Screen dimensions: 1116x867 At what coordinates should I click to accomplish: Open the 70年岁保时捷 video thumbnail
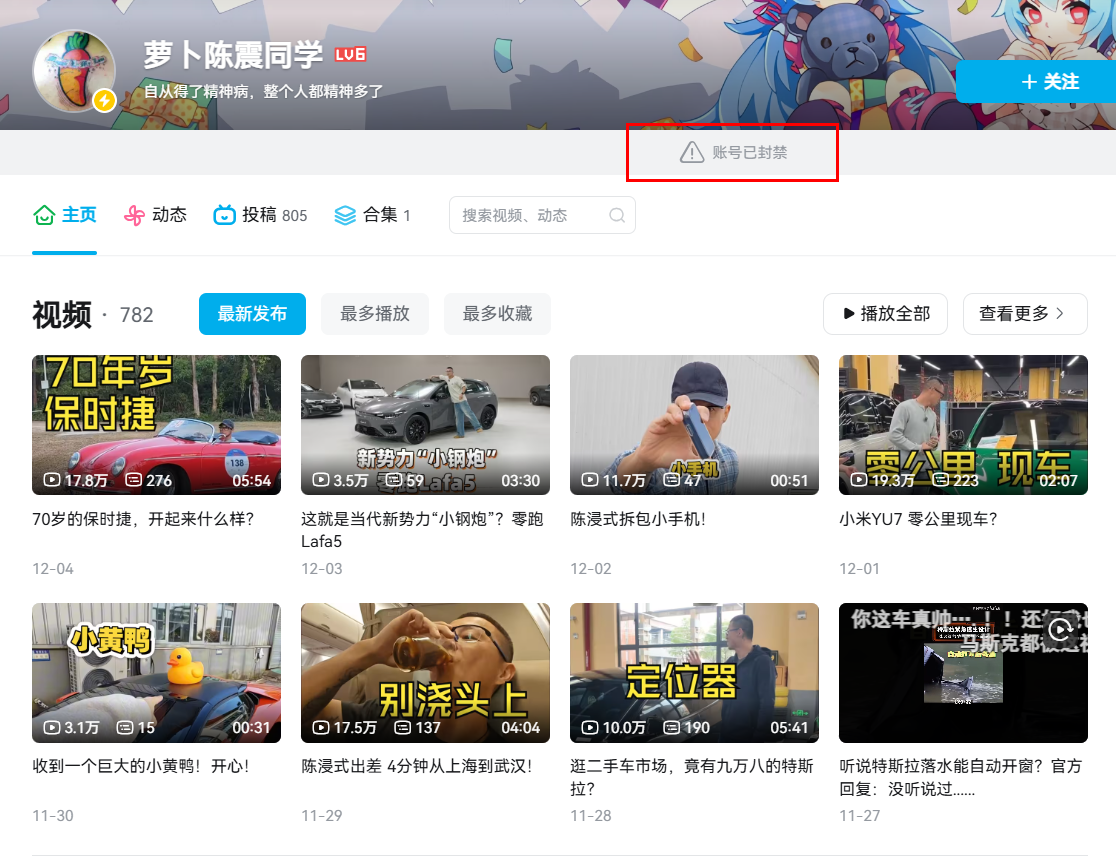point(156,425)
